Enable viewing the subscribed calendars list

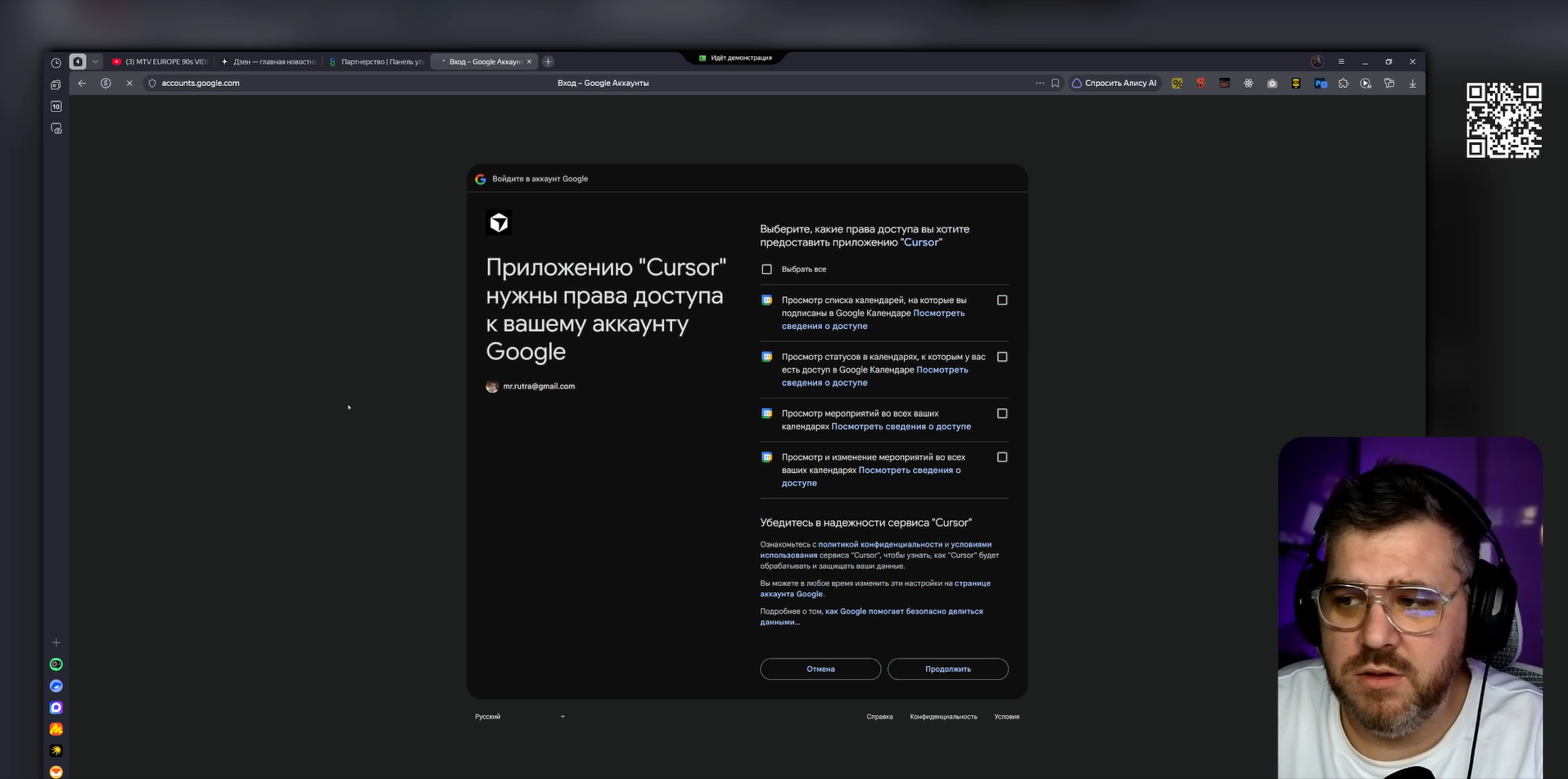click(x=1002, y=300)
